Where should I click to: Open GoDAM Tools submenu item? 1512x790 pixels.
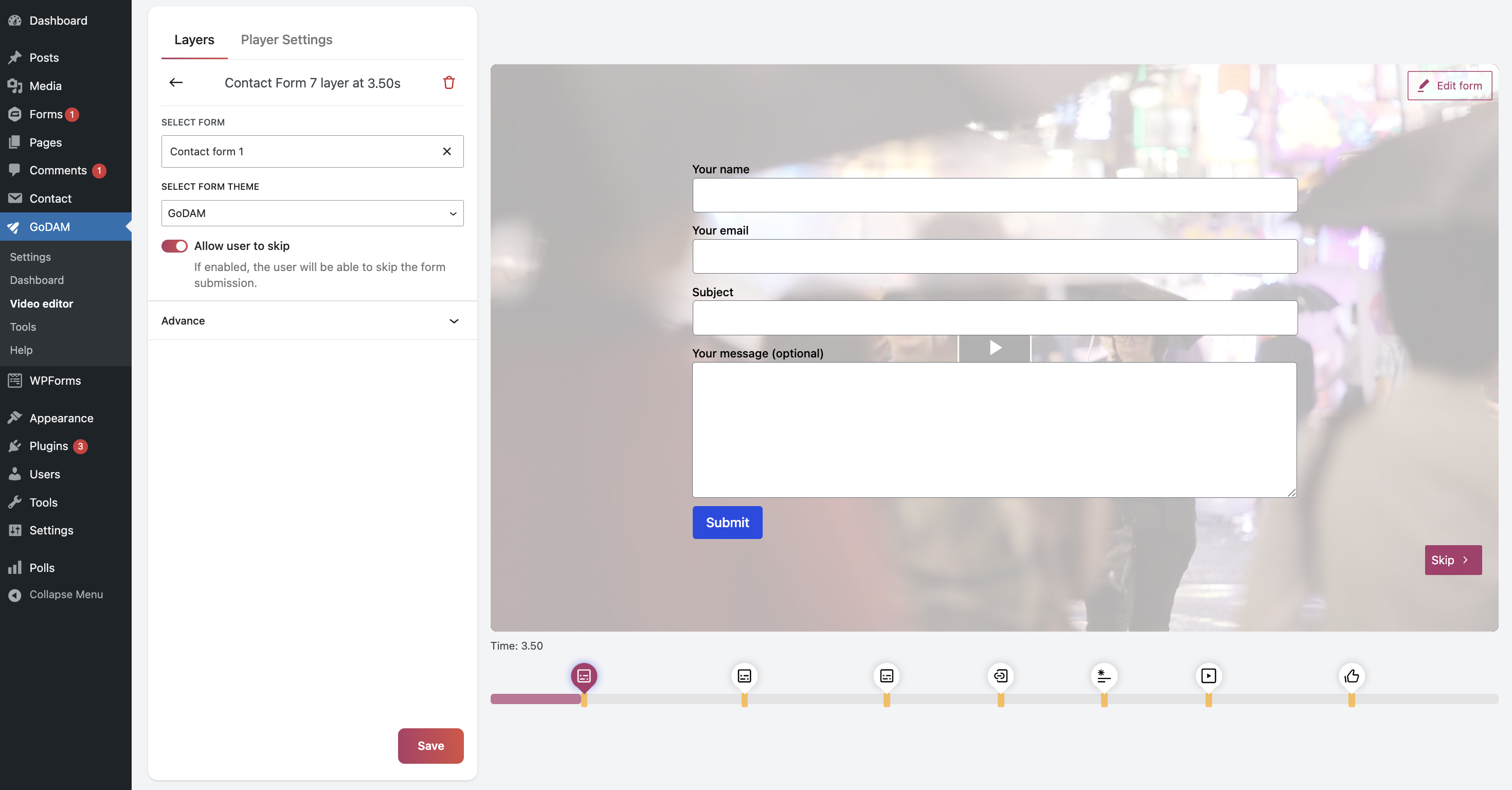click(x=23, y=327)
